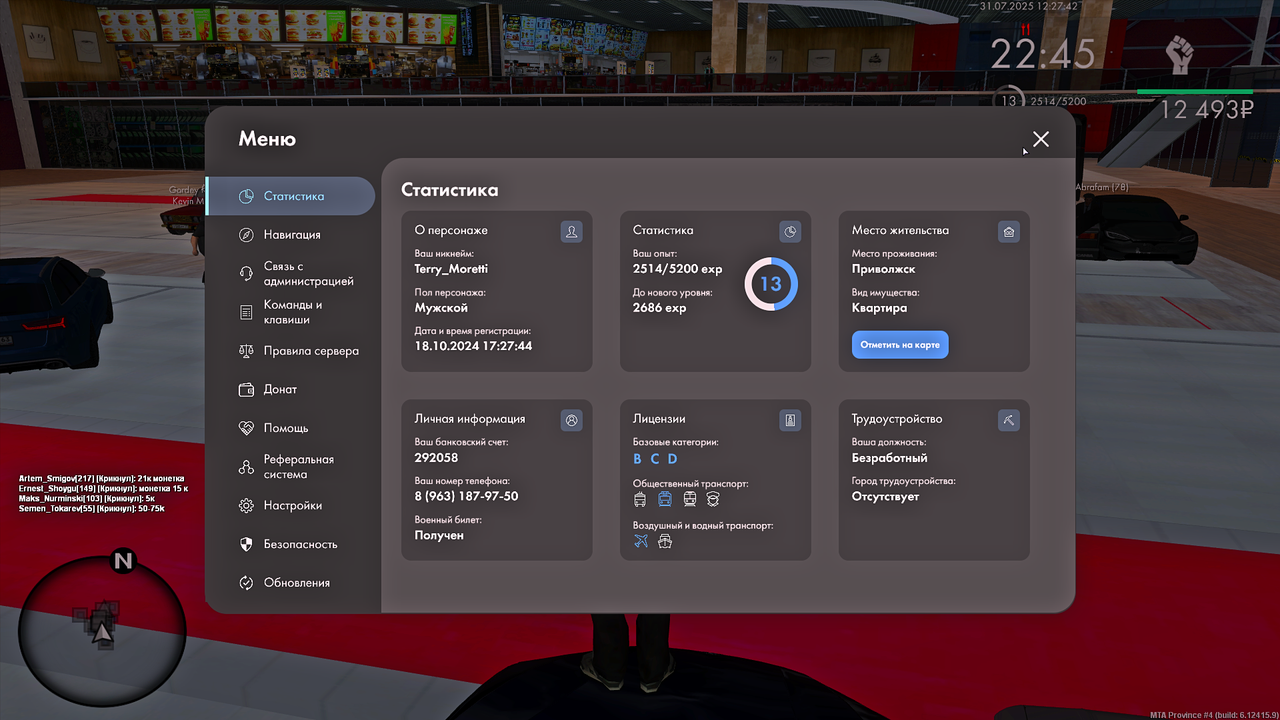Click the headset icon for Связь с администрацией
The height and width of the screenshot is (720, 1280).
click(246, 273)
